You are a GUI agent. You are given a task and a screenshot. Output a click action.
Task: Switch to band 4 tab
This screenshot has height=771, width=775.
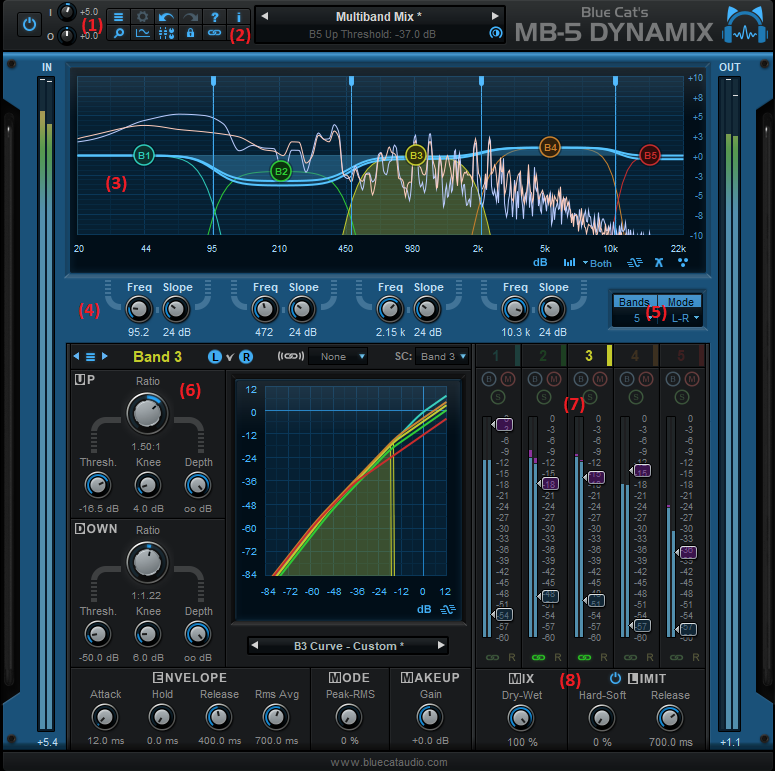pos(637,355)
